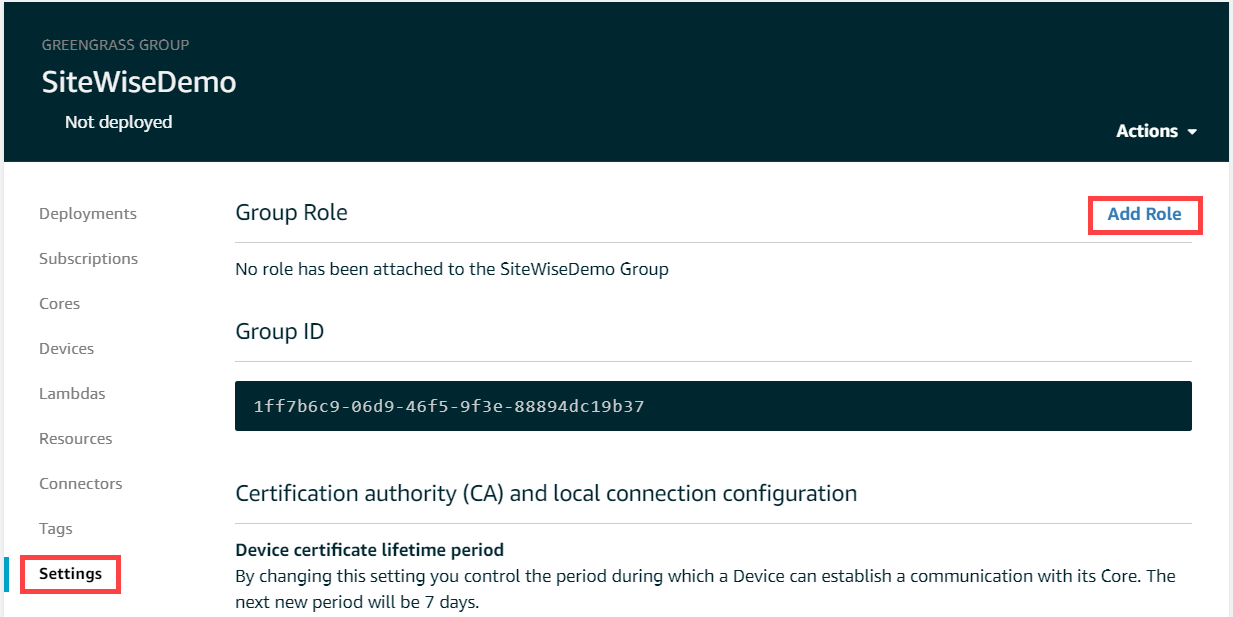Open the Subscriptions section
The width and height of the screenshot is (1233, 617).
pyautogui.click(x=89, y=259)
